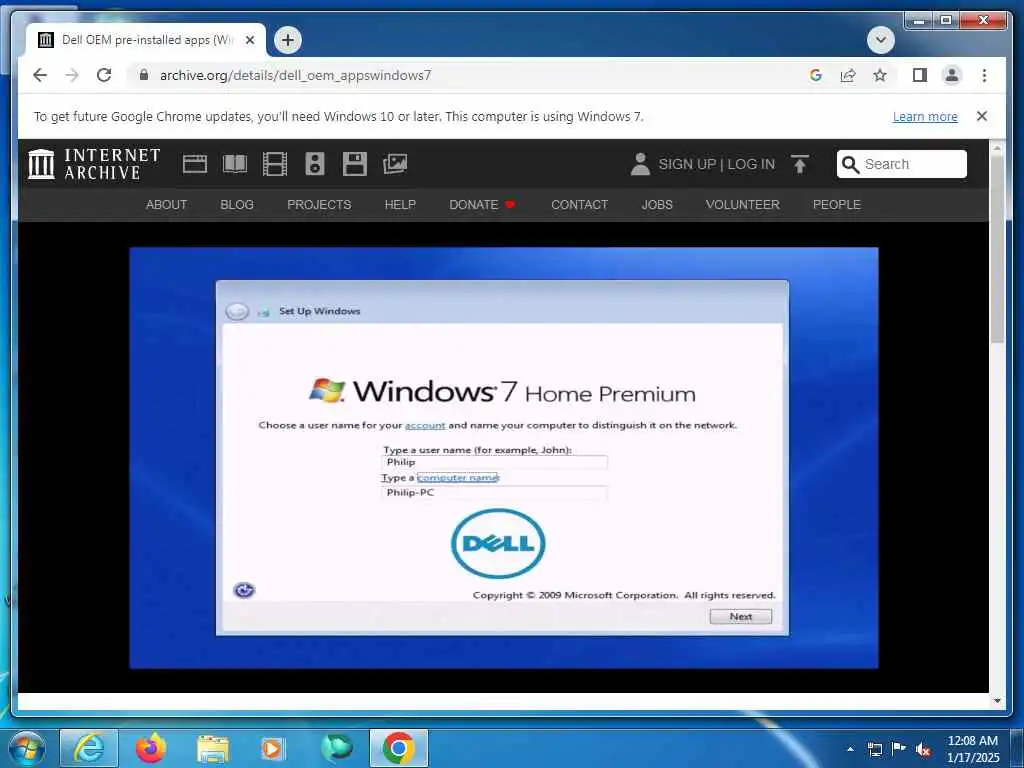Open the ABOUT menu item
Image resolution: width=1024 pixels, height=768 pixels.
pyautogui.click(x=167, y=204)
